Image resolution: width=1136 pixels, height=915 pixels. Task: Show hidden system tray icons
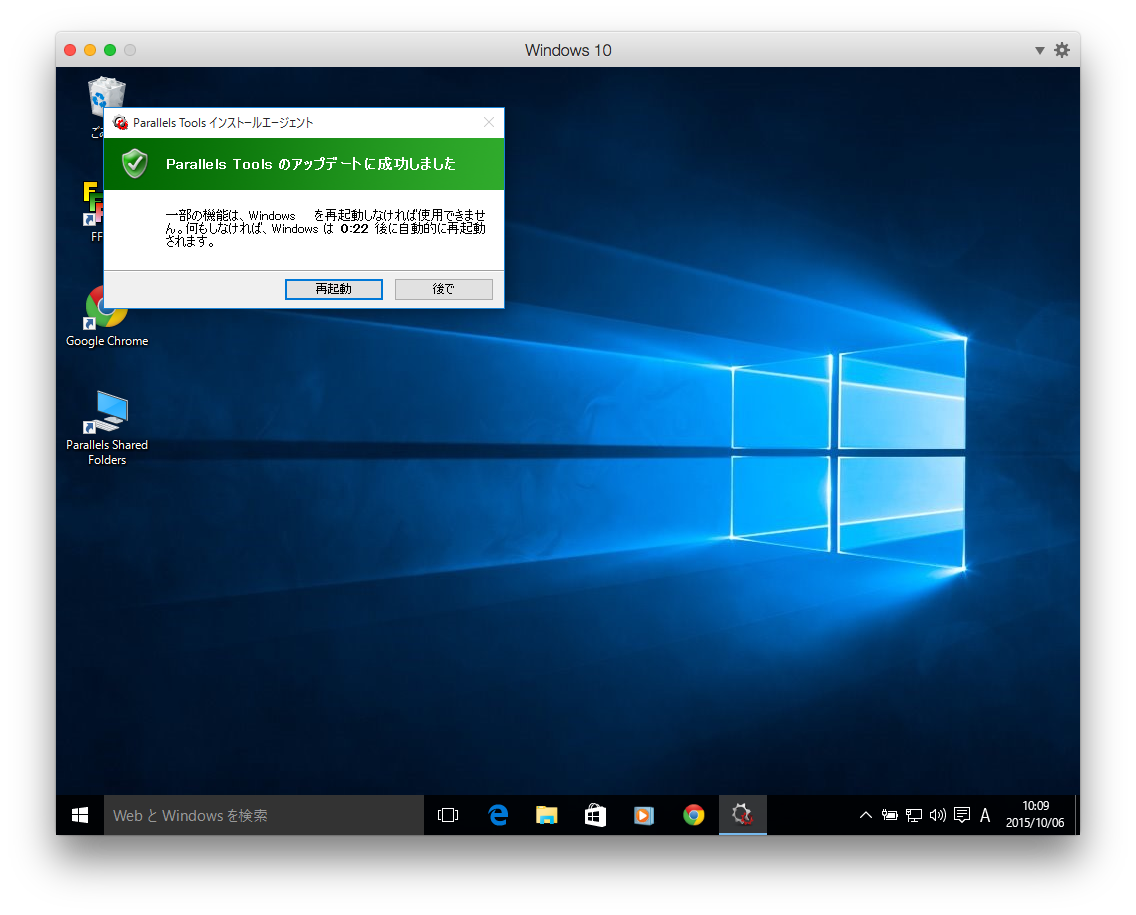865,815
